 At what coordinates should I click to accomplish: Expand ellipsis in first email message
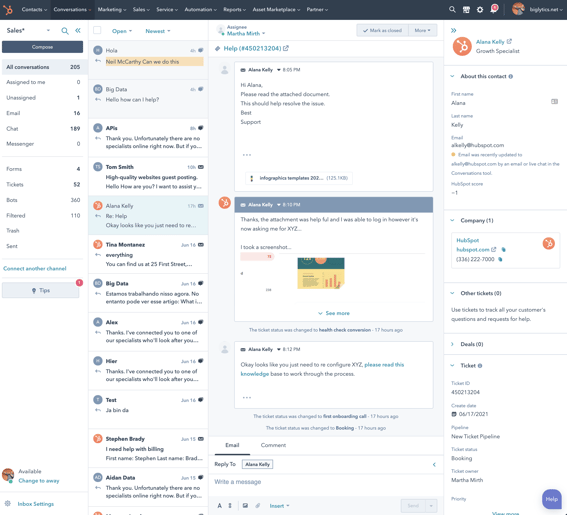click(247, 155)
